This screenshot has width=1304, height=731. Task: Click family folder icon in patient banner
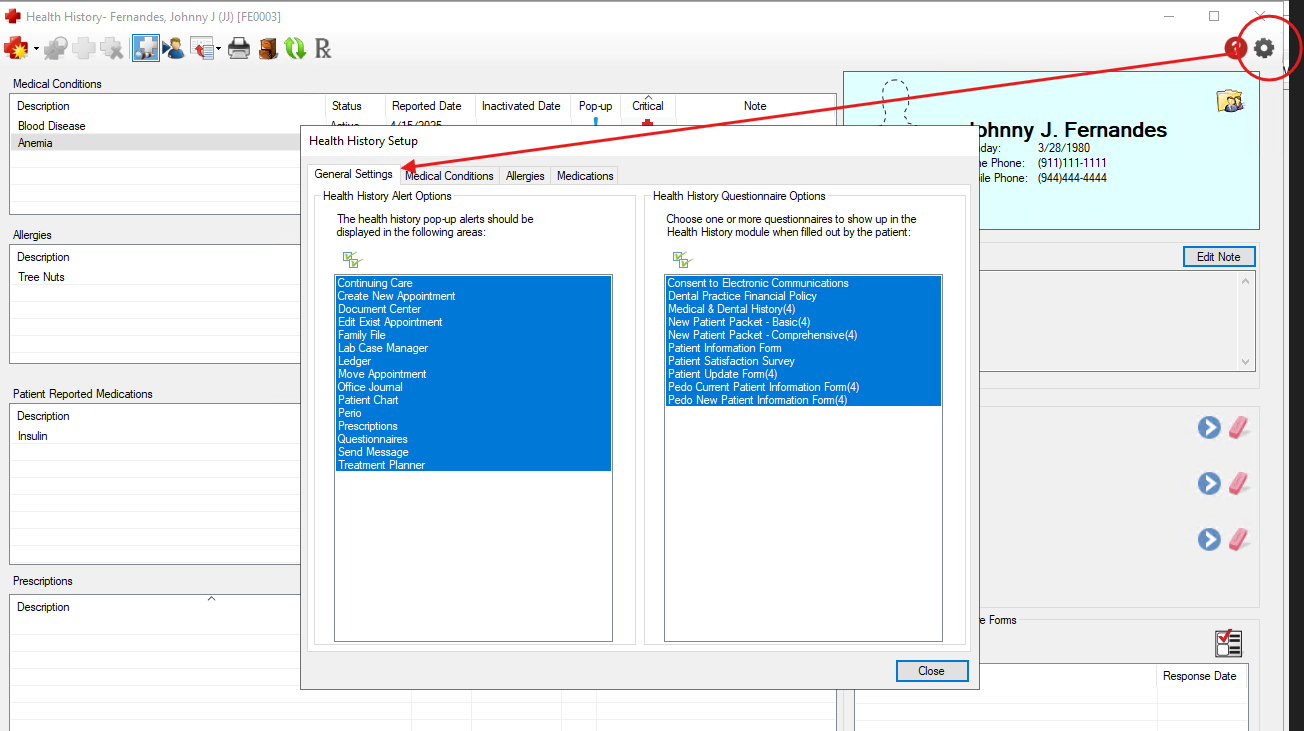point(1229,100)
